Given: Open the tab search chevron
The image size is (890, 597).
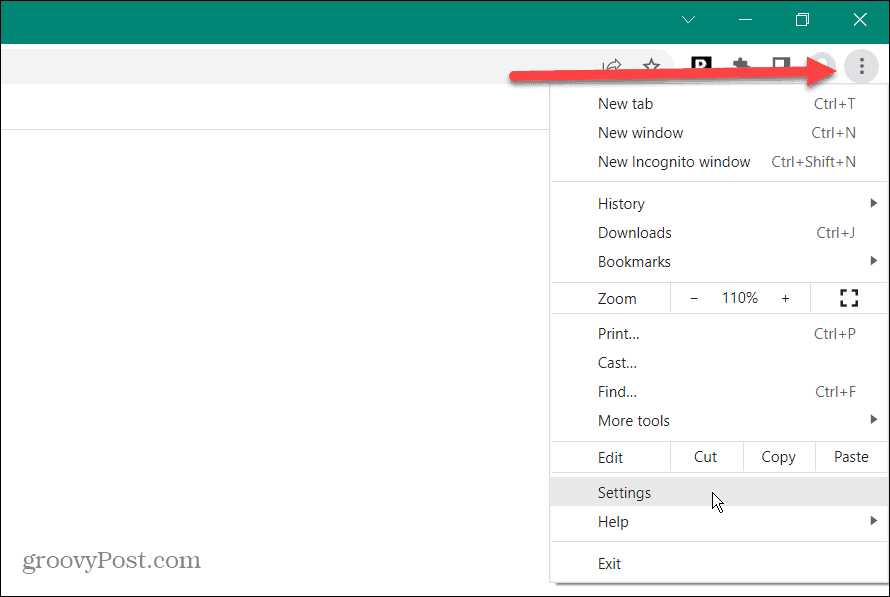Looking at the screenshot, I should pyautogui.click(x=689, y=20).
